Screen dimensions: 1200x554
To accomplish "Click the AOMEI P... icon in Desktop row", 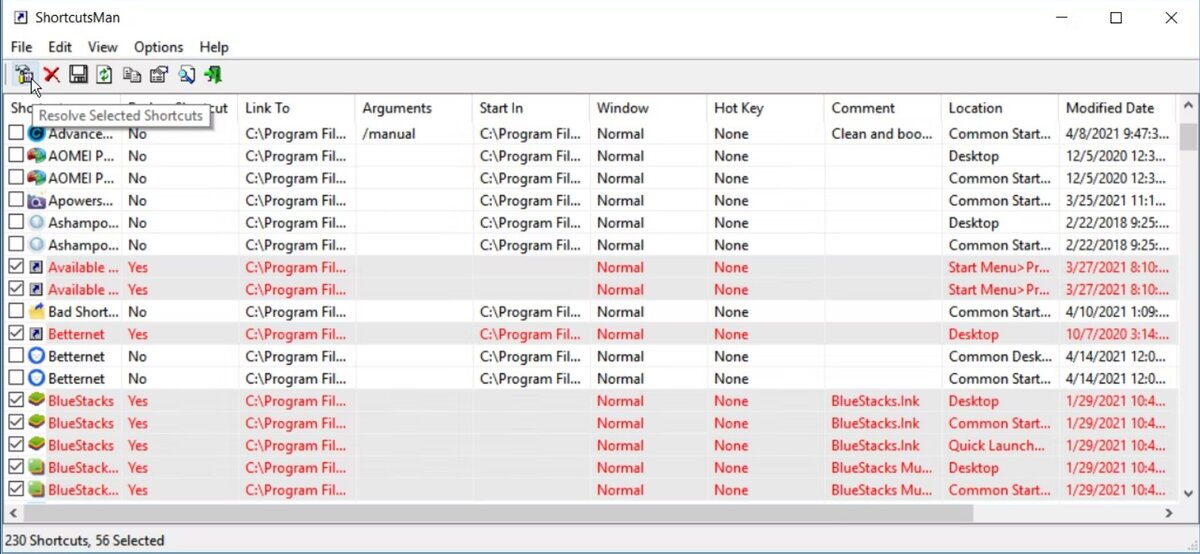I will click(x=36, y=156).
